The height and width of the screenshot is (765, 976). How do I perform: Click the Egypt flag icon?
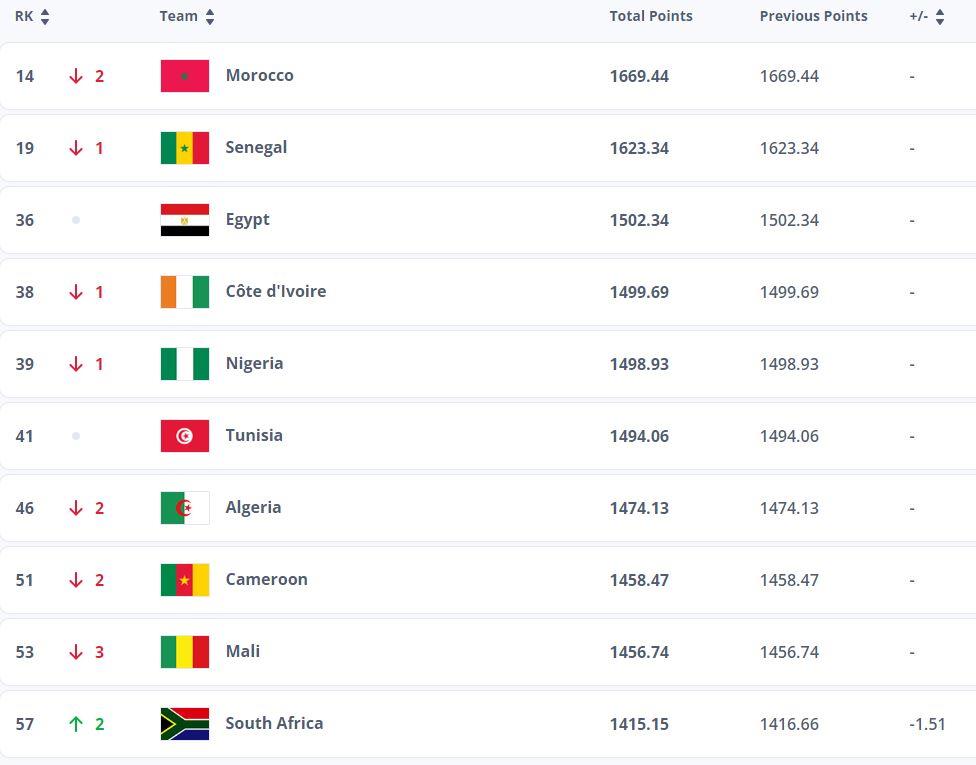point(185,220)
